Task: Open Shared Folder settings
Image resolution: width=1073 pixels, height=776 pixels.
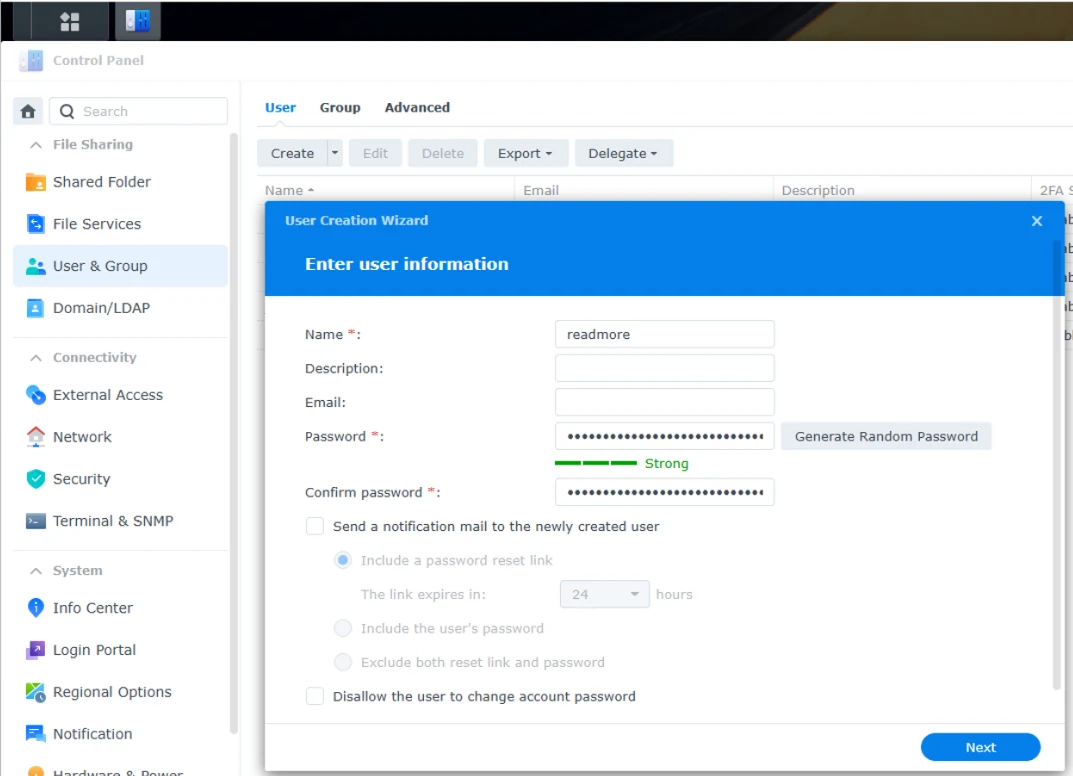Action: coord(120,182)
